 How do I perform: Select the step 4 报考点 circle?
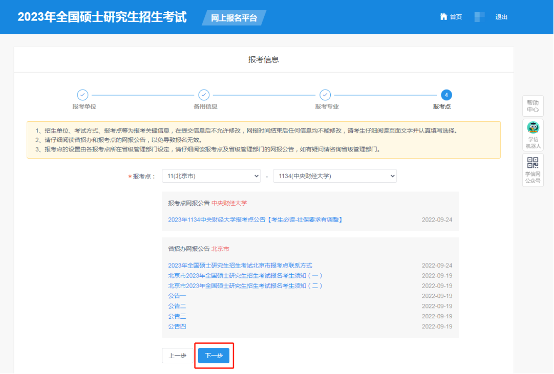click(x=446, y=95)
